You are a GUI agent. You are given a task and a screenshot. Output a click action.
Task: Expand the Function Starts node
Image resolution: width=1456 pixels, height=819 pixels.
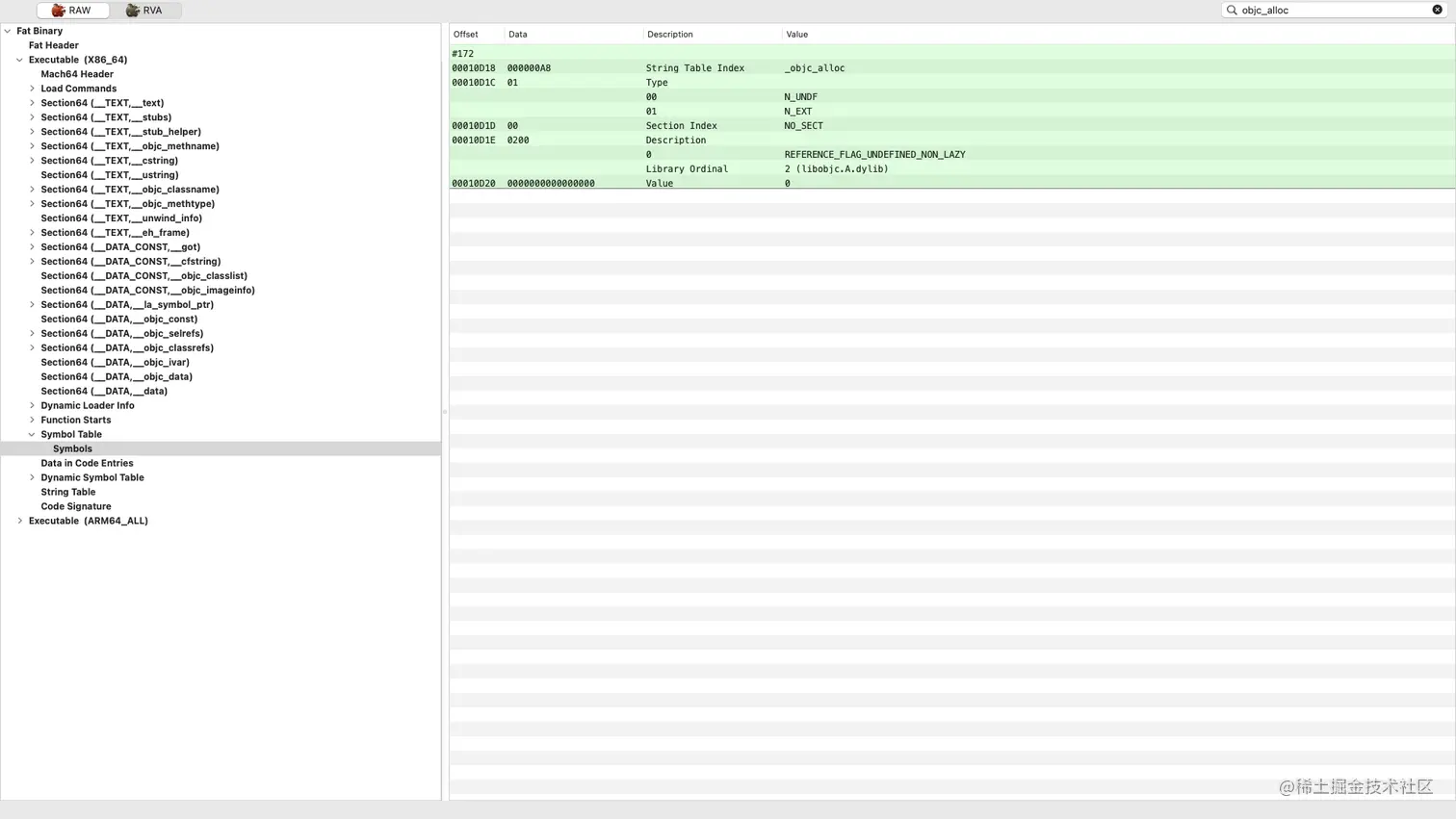(32, 421)
